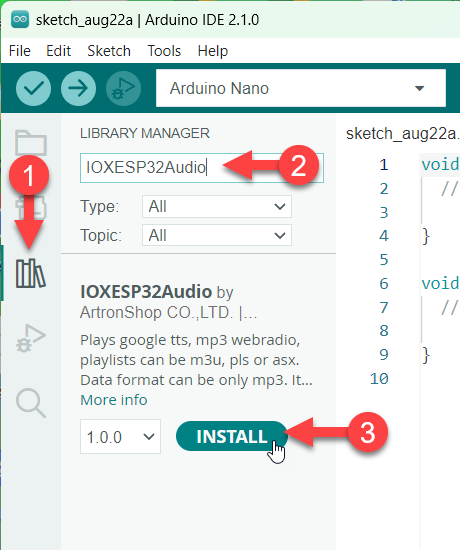
Task: Expand the Type filter dropdown
Action: 217,207
